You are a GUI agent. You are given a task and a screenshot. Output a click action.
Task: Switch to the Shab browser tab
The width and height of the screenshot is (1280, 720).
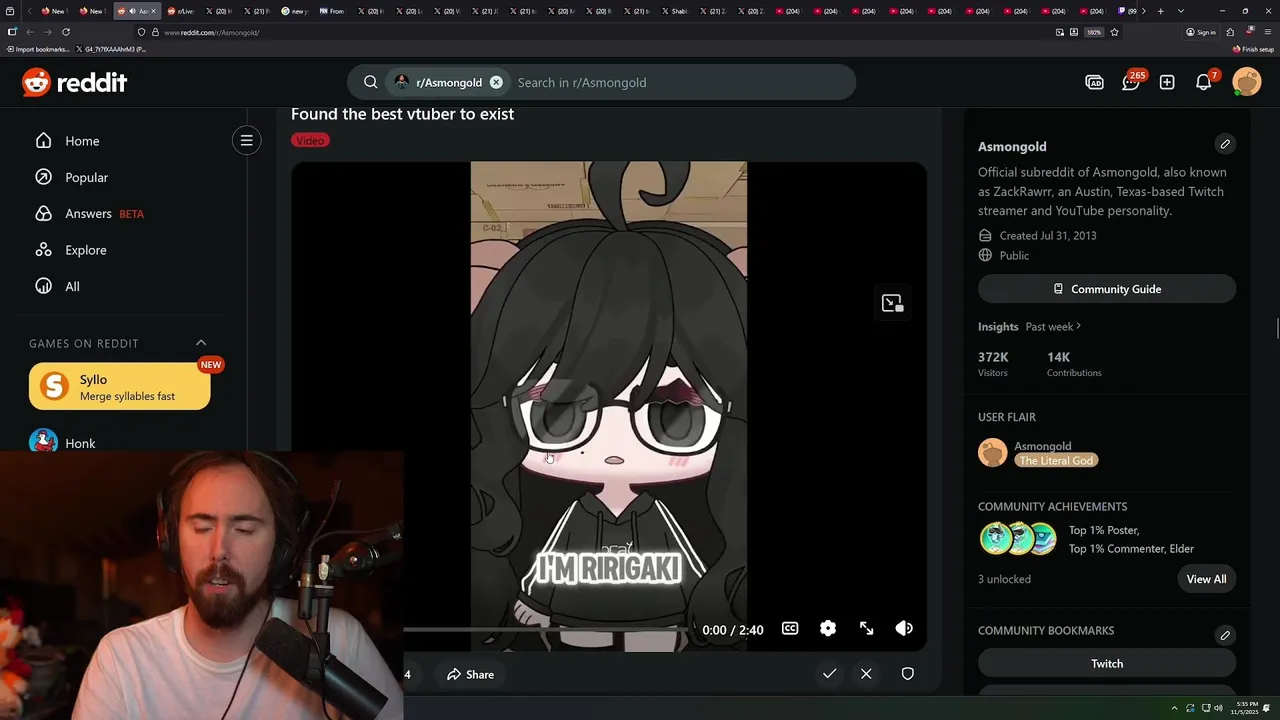tap(675, 11)
